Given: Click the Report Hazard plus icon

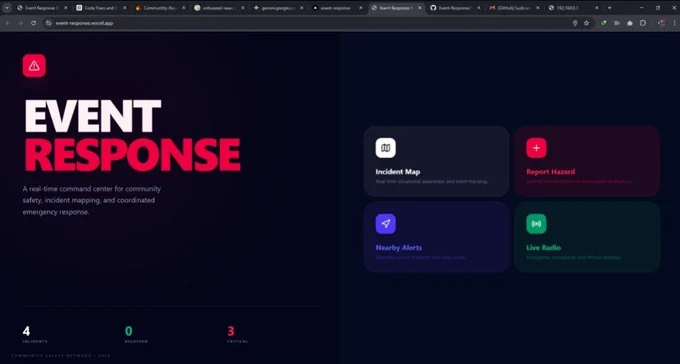Looking at the screenshot, I should 536,148.
